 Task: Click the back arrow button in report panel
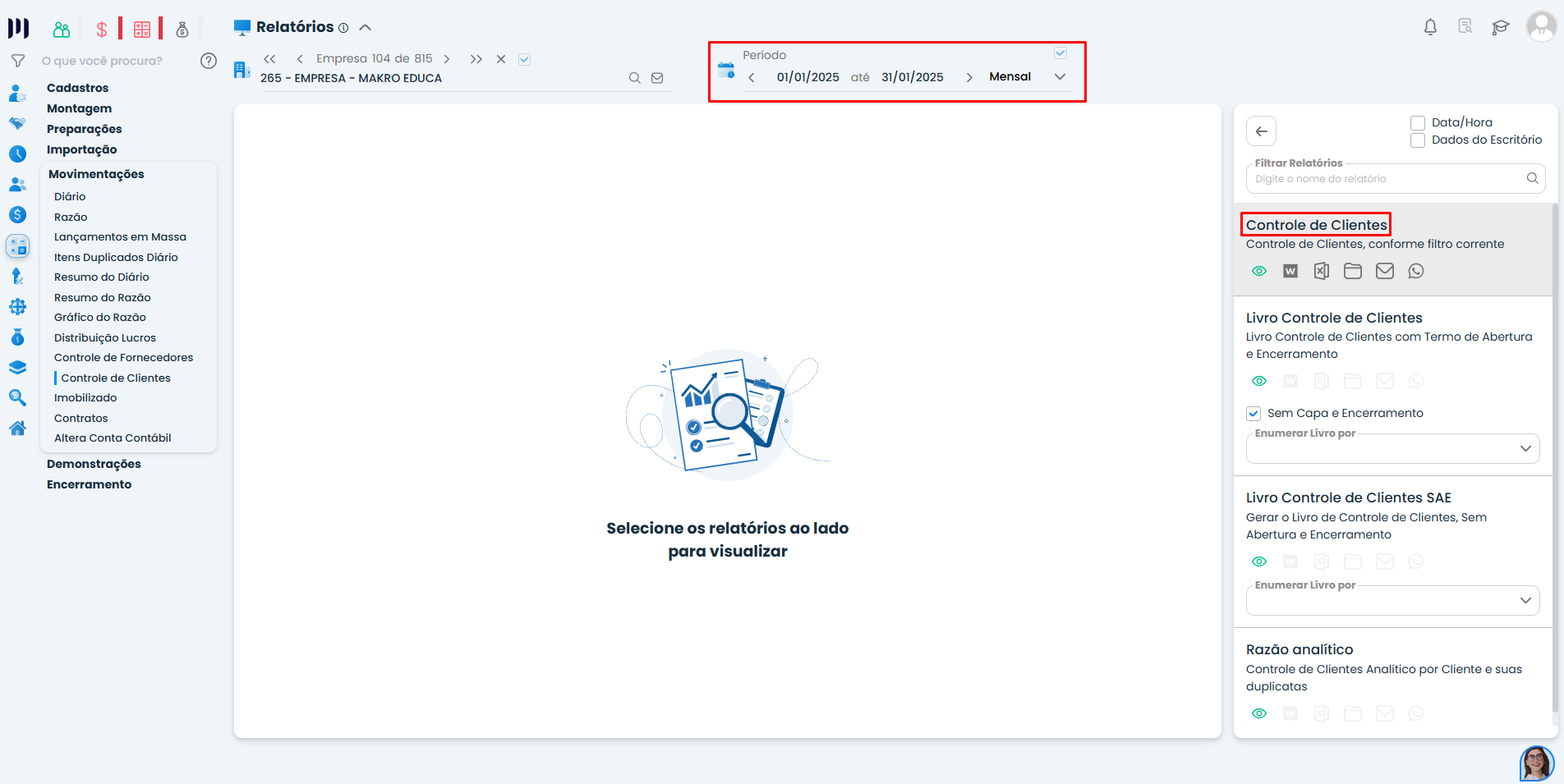pyautogui.click(x=1261, y=131)
